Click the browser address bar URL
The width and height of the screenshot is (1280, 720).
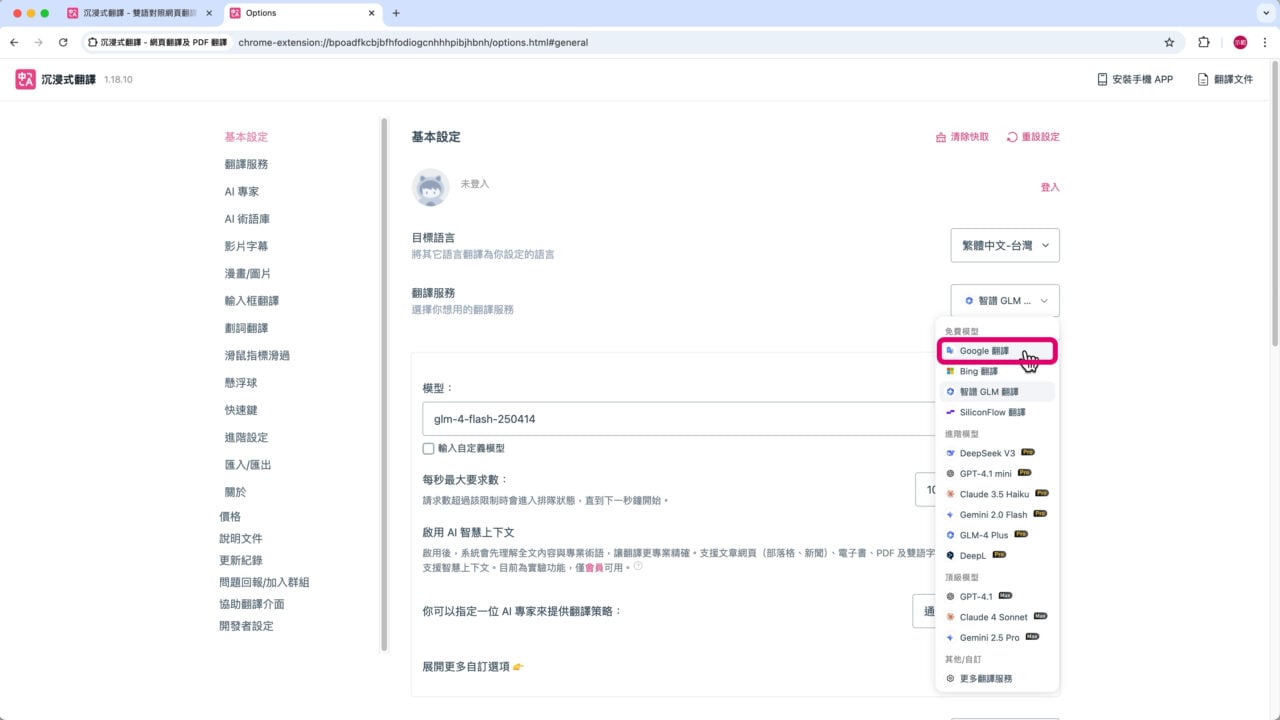point(413,43)
